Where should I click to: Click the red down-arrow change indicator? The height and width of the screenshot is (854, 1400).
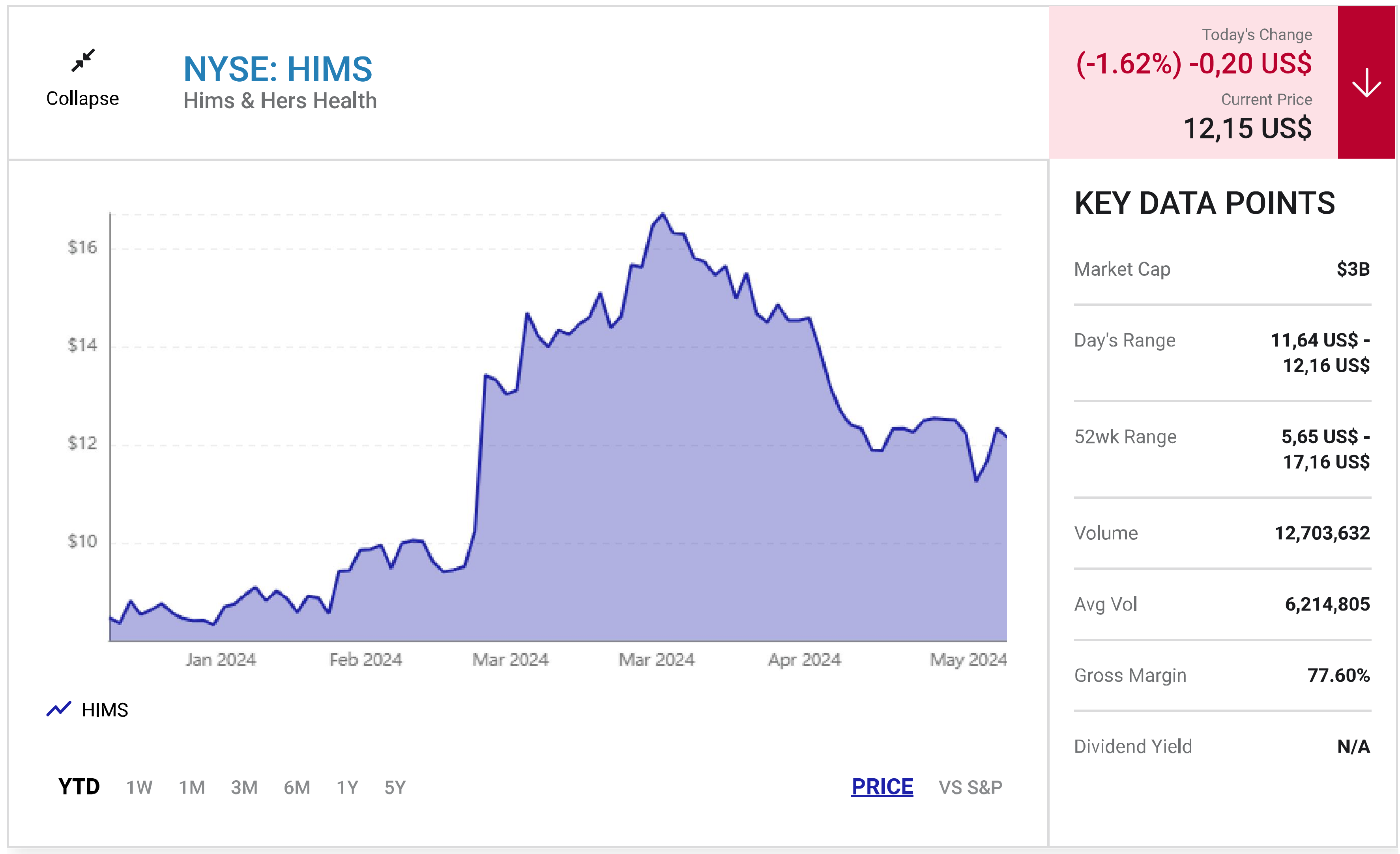[1366, 82]
